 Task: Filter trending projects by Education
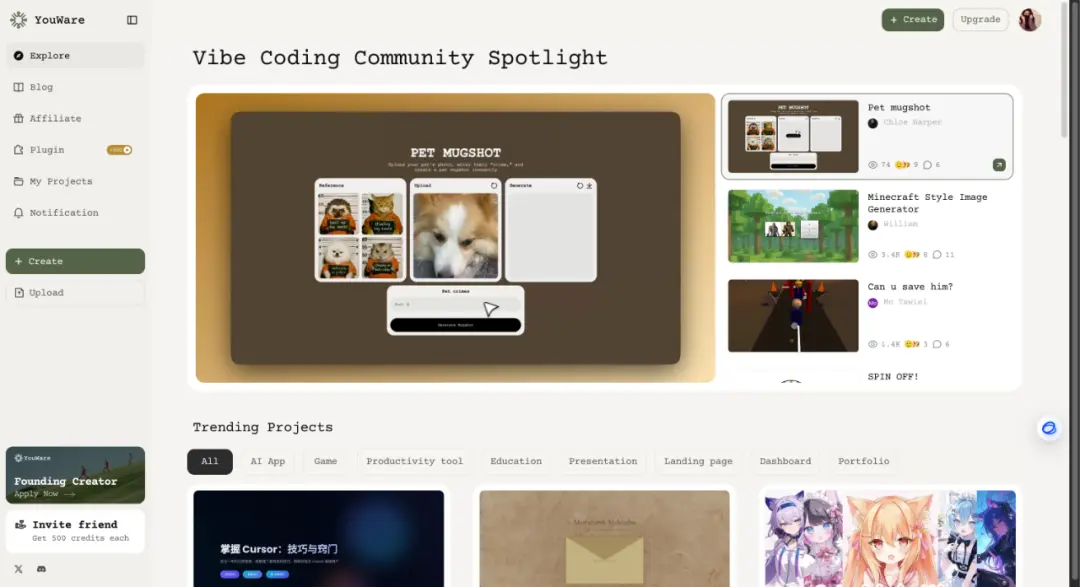click(516, 462)
